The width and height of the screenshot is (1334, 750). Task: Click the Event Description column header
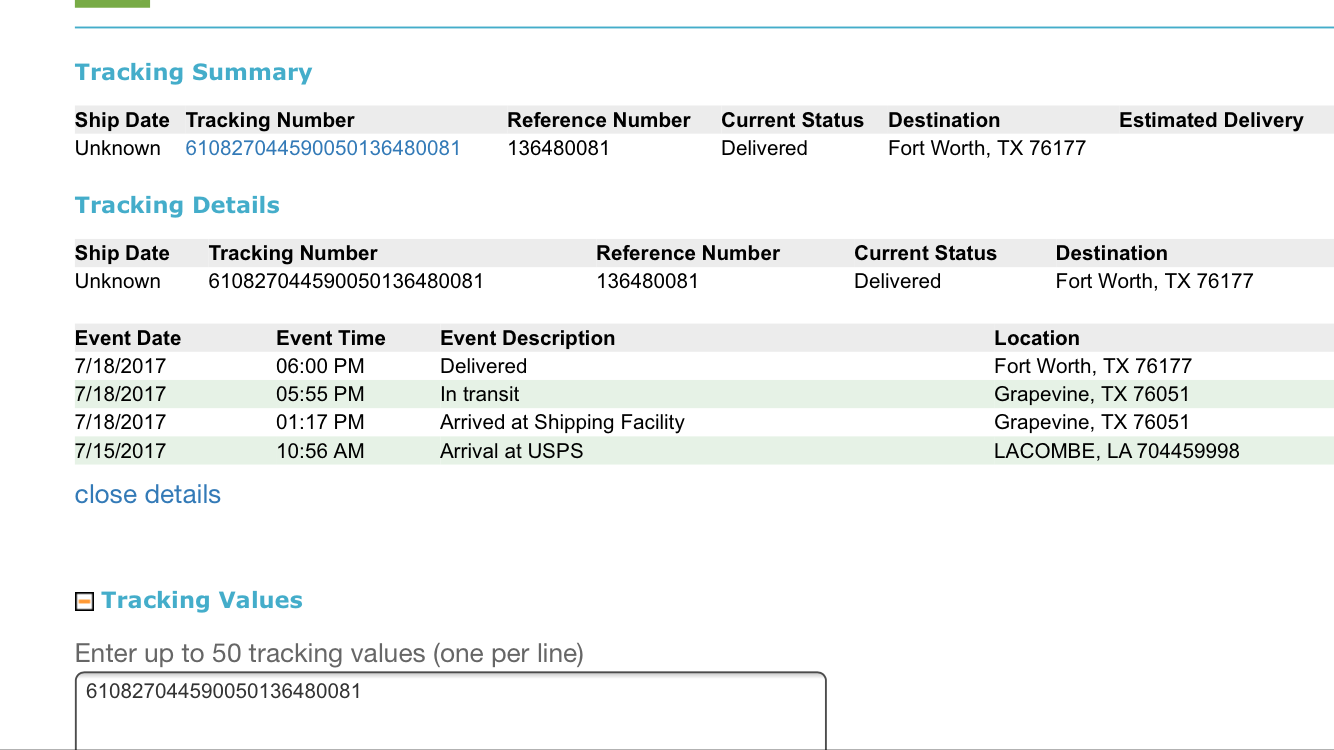(527, 338)
